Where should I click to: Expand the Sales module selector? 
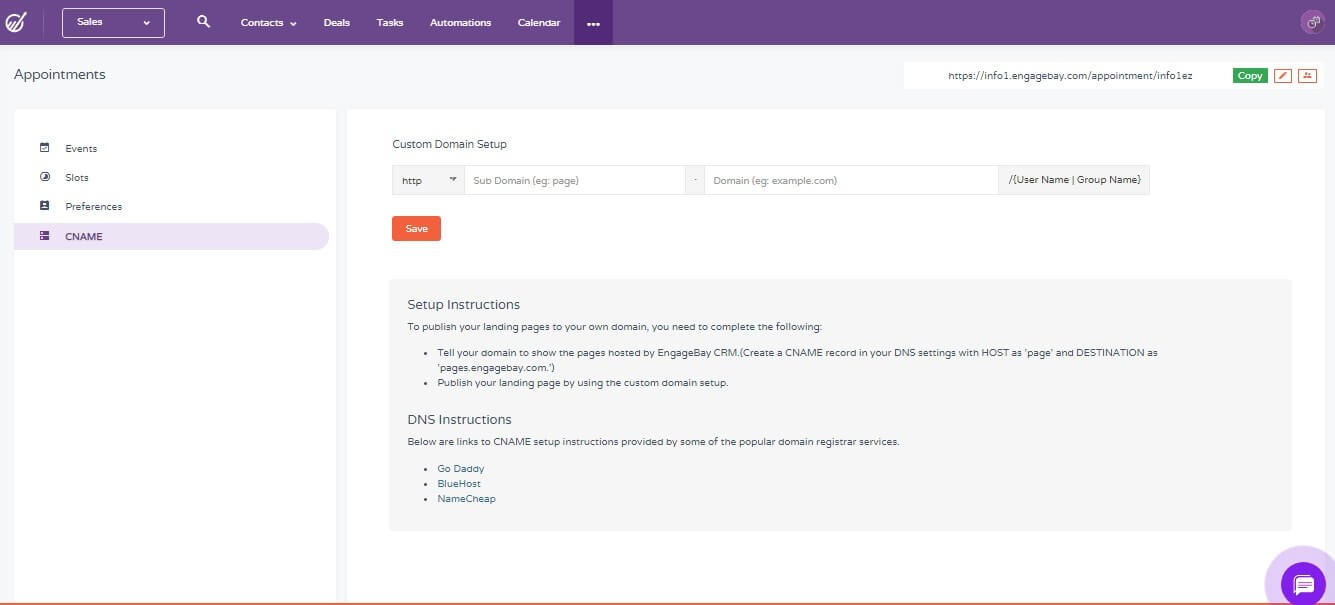click(x=112, y=21)
